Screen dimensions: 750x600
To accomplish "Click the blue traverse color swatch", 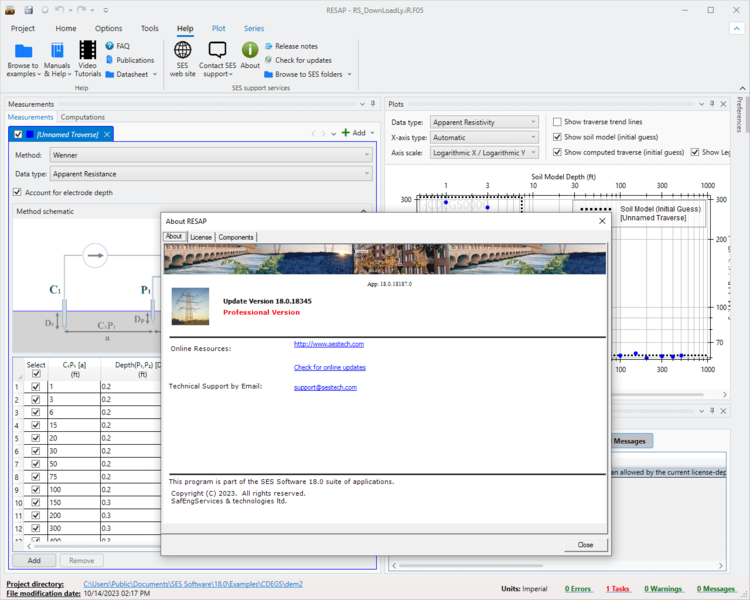I will 31,134.
